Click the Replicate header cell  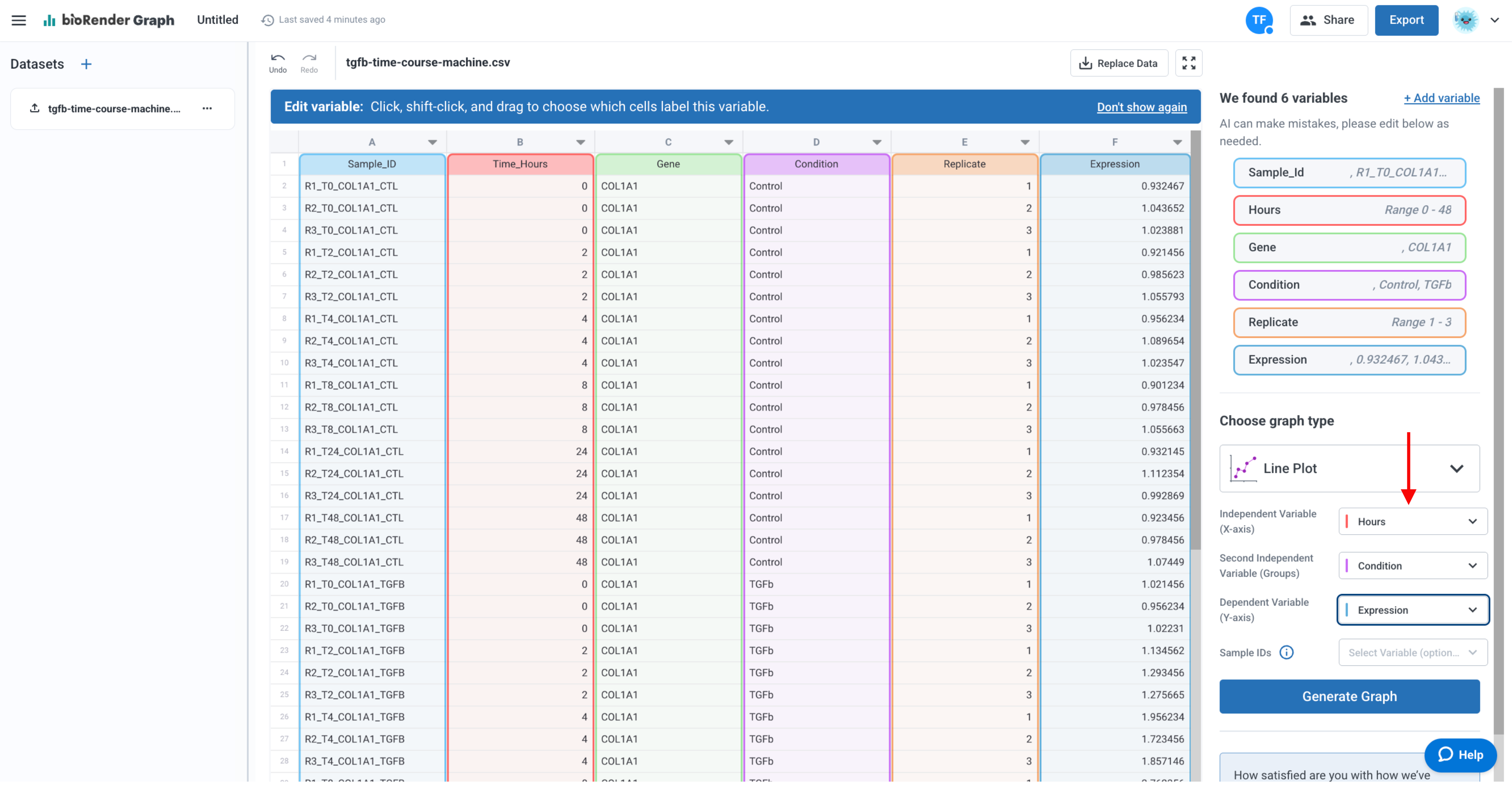point(964,164)
